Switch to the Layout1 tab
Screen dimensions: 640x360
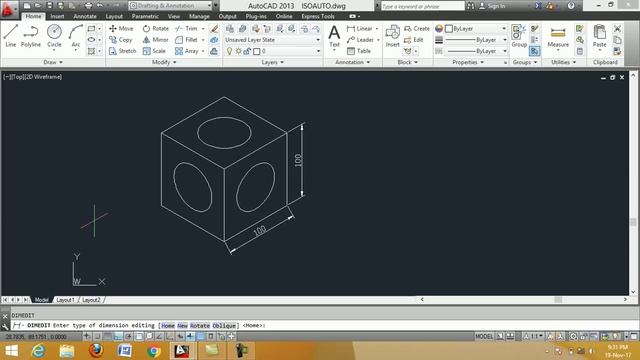coord(65,300)
